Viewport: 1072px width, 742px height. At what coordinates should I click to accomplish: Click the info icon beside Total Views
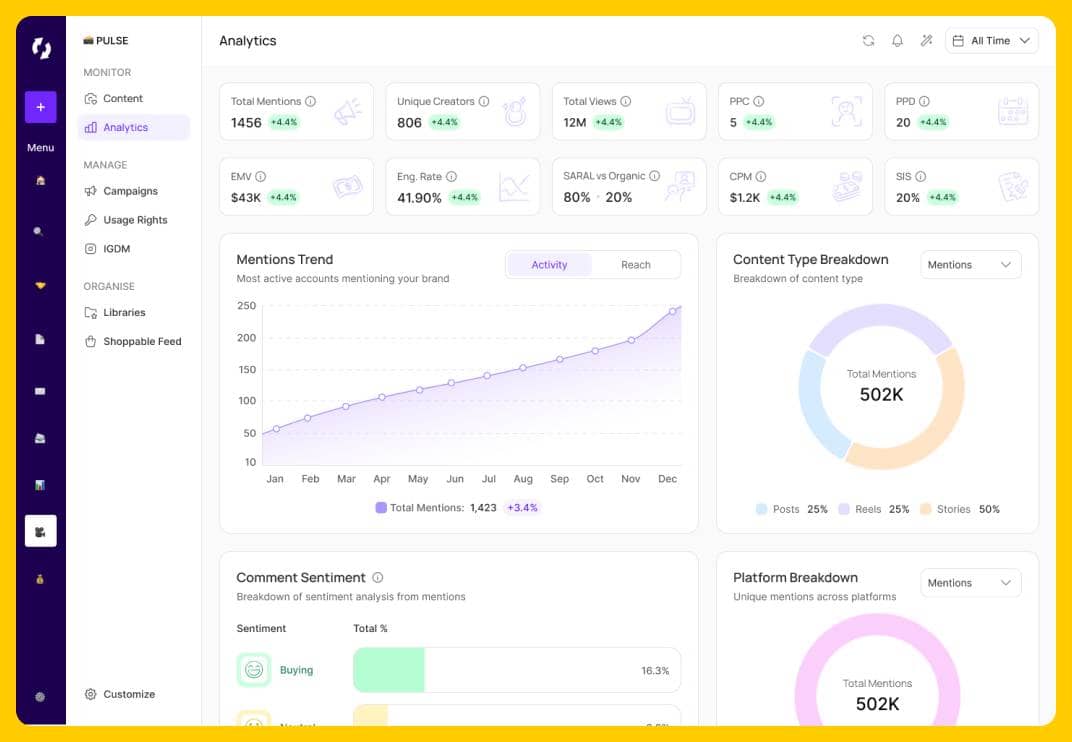click(x=626, y=101)
